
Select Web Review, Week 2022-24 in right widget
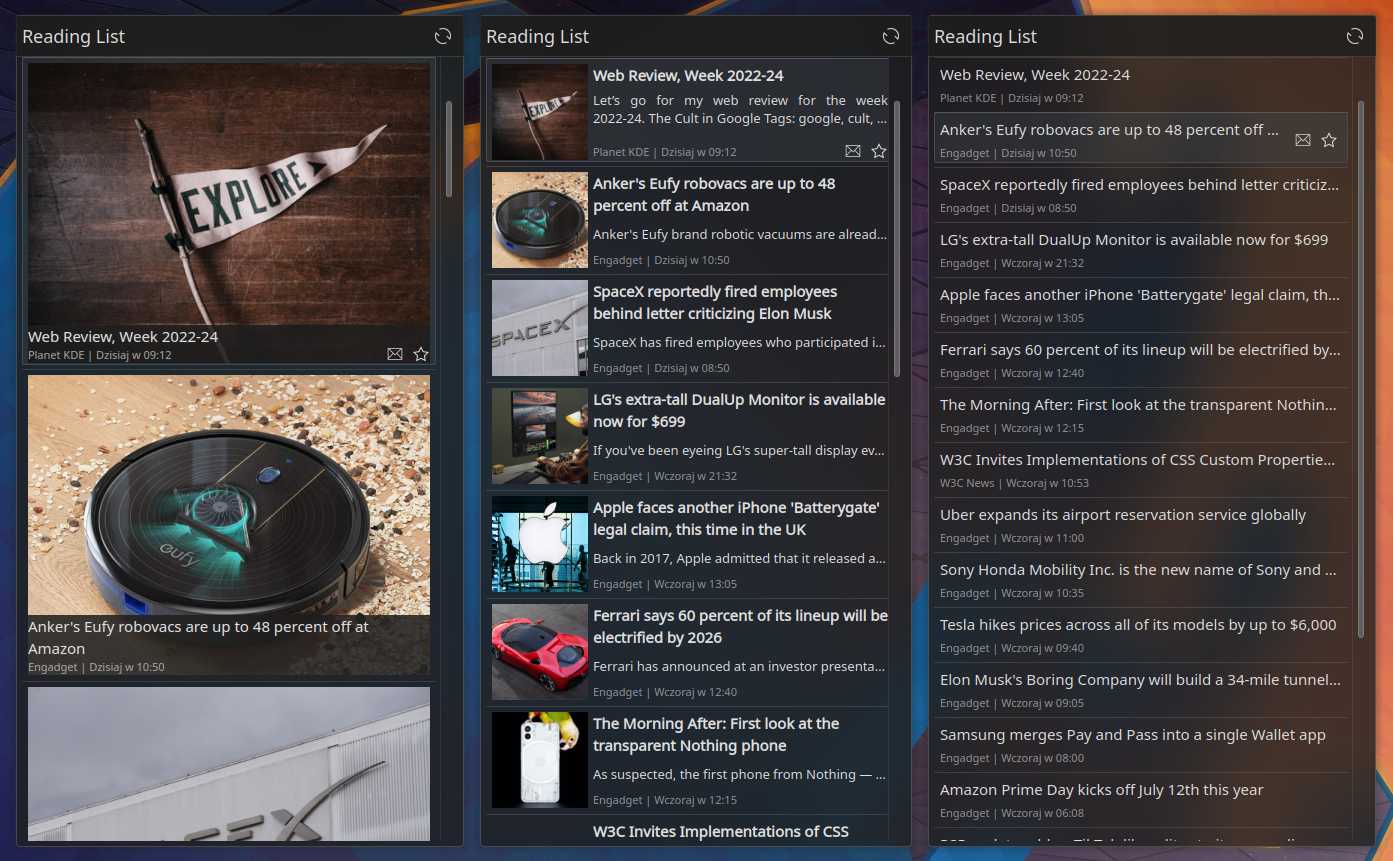(x=1141, y=85)
